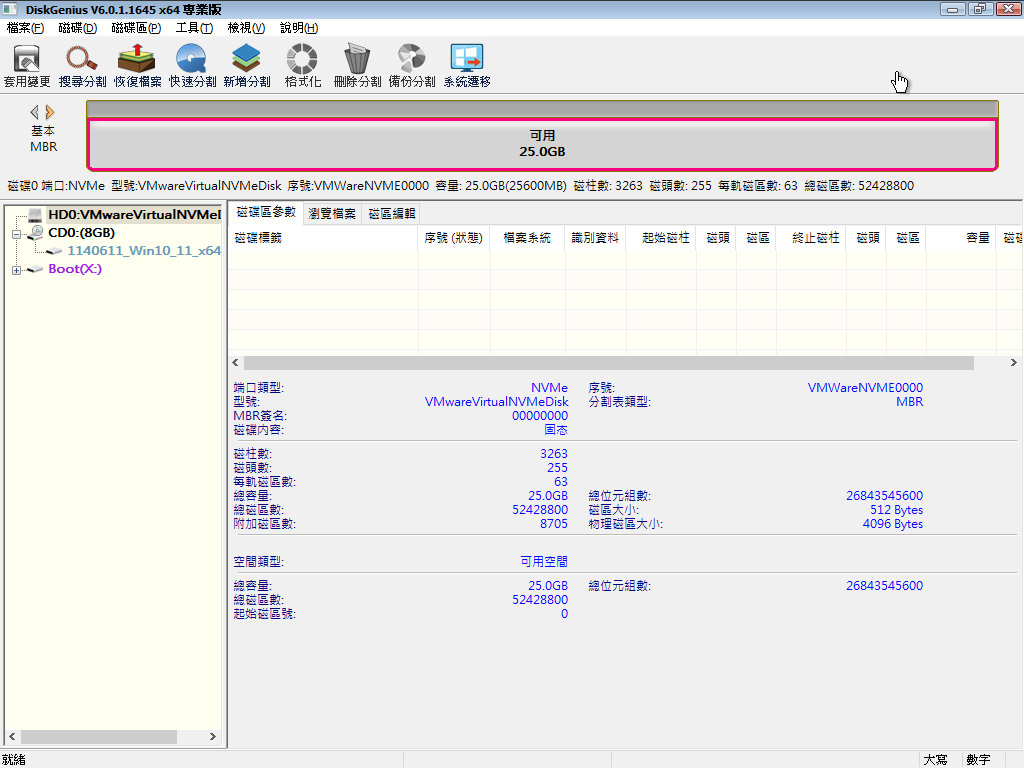Select the 格式化 format tool
The image size is (1024, 768).
[302, 66]
